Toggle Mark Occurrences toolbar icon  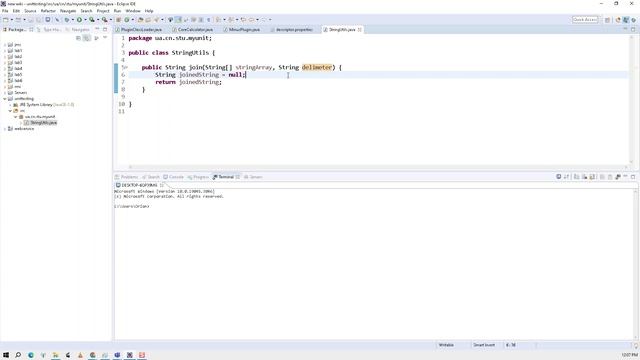tap(178, 20)
